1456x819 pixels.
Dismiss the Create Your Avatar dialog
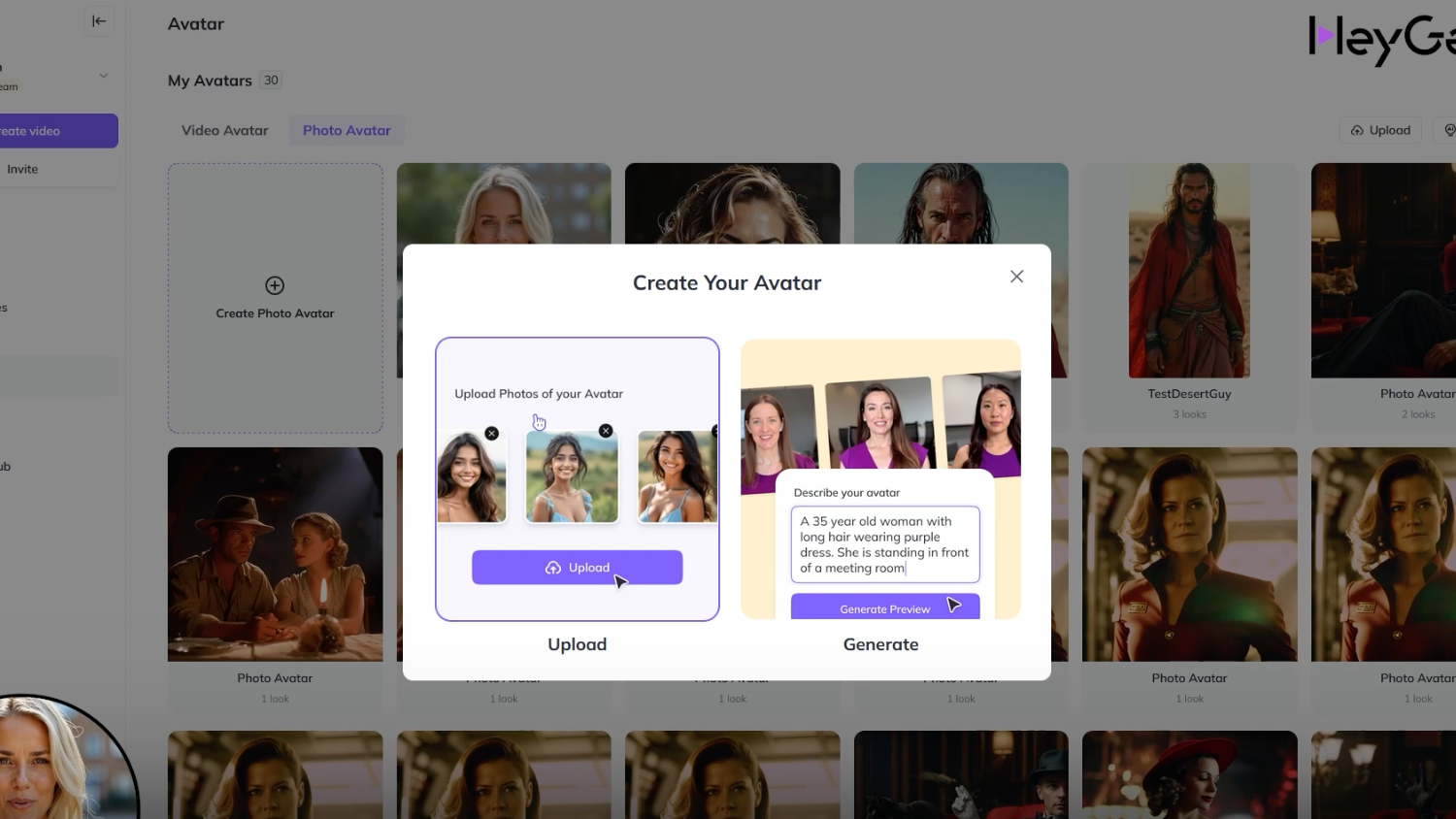click(1016, 277)
